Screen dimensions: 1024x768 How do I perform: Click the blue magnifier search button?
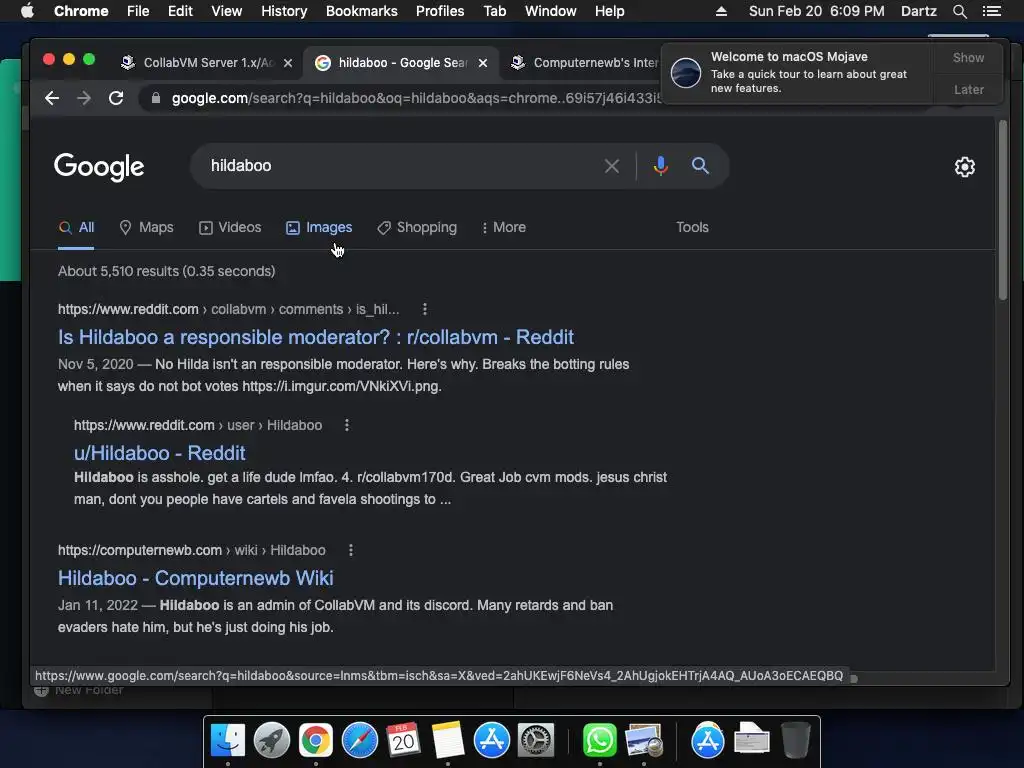click(700, 166)
